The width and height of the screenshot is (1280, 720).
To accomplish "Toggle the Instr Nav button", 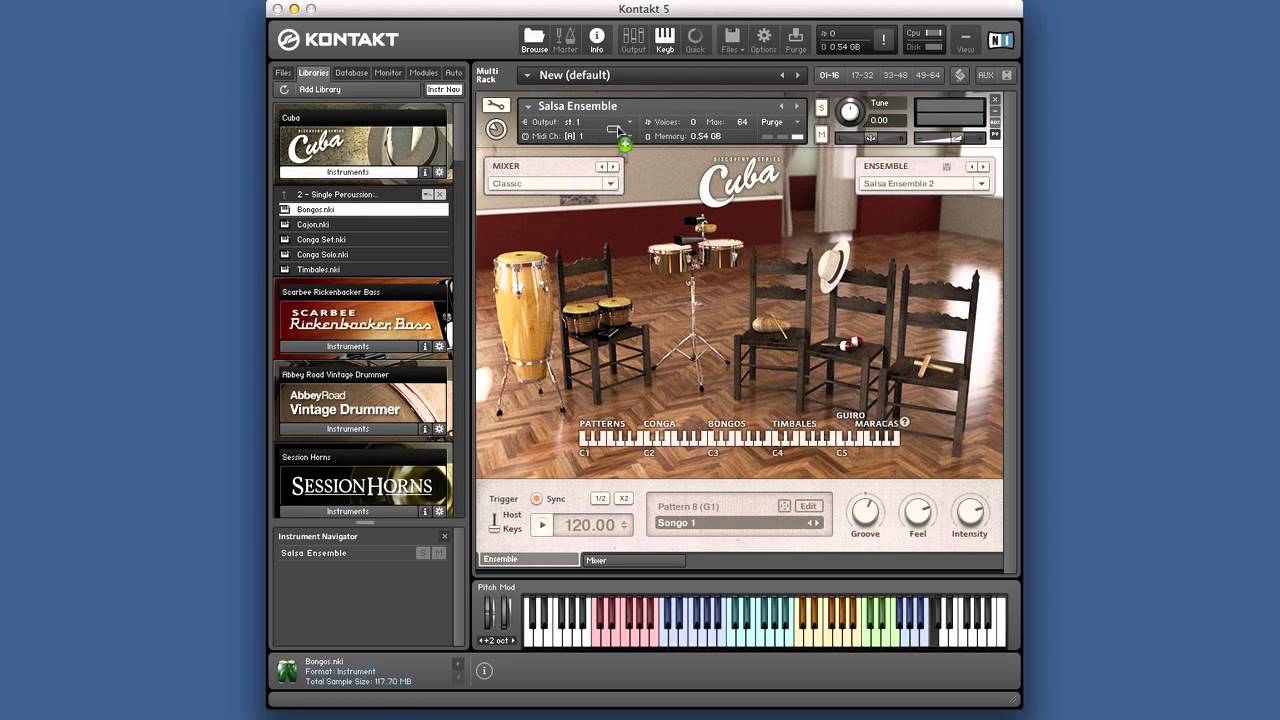I will (x=444, y=89).
